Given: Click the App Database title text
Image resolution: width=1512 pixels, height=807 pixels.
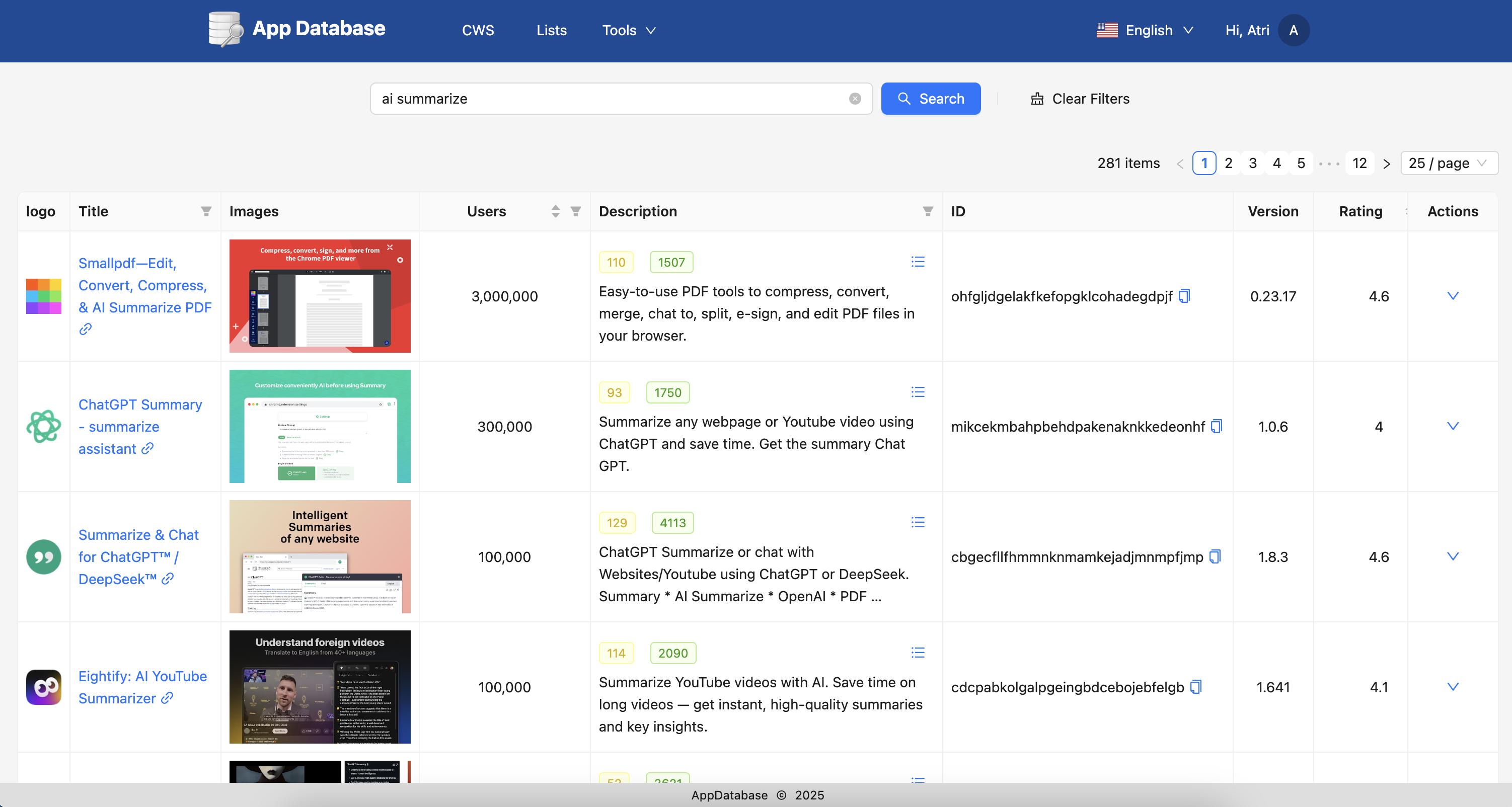Looking at the screenshot, I should click(x=319, y=28).
